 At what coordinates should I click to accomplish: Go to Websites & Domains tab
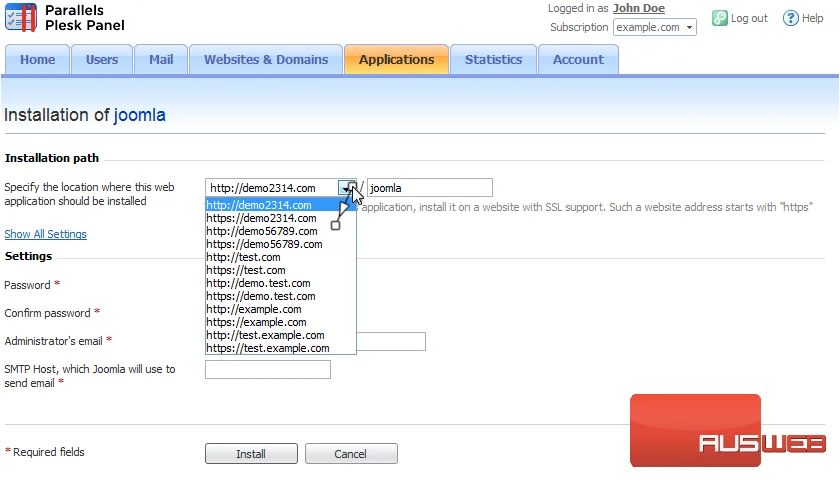266,59
